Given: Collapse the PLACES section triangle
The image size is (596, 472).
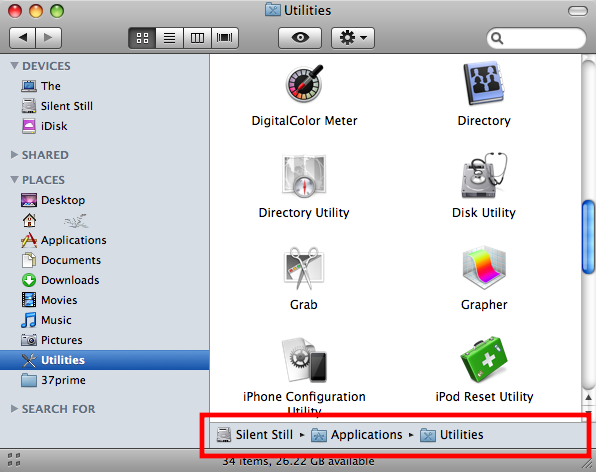Looking at the screenshot, I should [x=14, y=179].
